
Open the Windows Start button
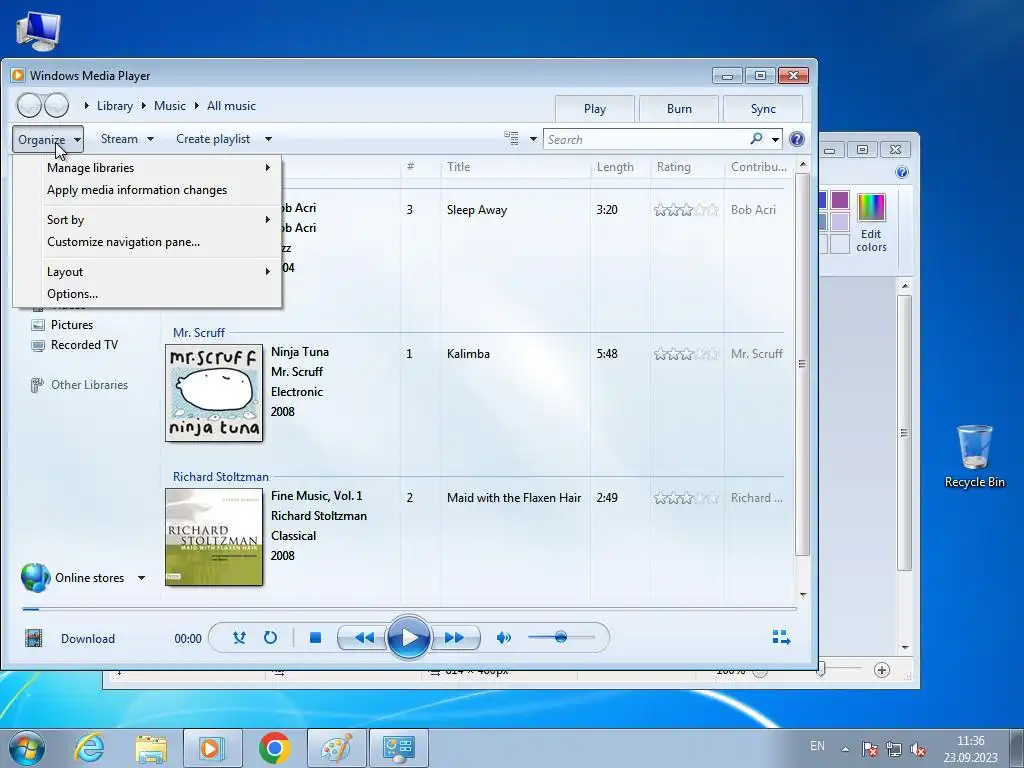pyautogui.click(x=27, y=748)
